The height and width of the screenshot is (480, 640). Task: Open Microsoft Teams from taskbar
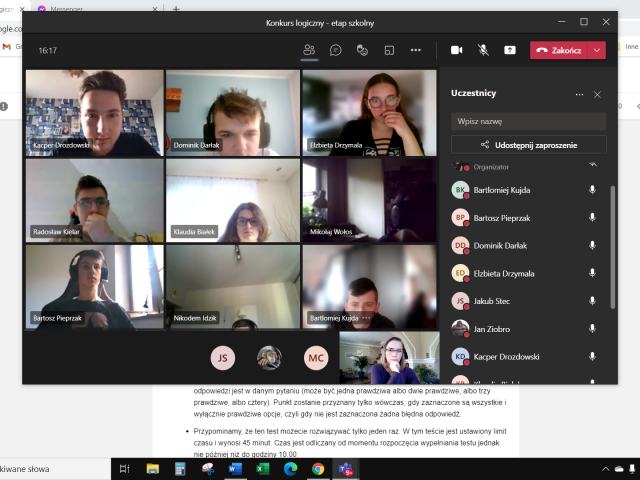pos(346,469)
